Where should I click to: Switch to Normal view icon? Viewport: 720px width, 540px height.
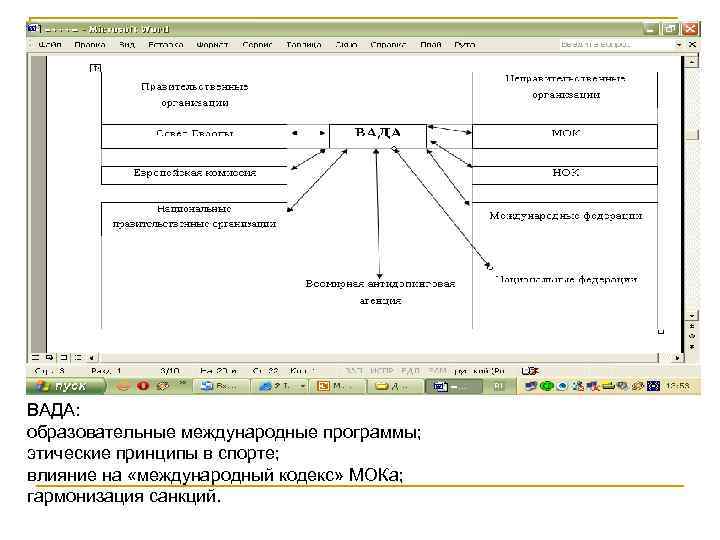[35, 357]
